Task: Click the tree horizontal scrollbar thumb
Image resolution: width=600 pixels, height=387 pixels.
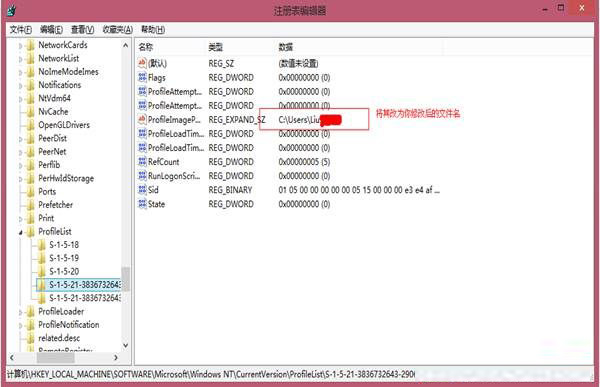Action: tap(55, 358)
